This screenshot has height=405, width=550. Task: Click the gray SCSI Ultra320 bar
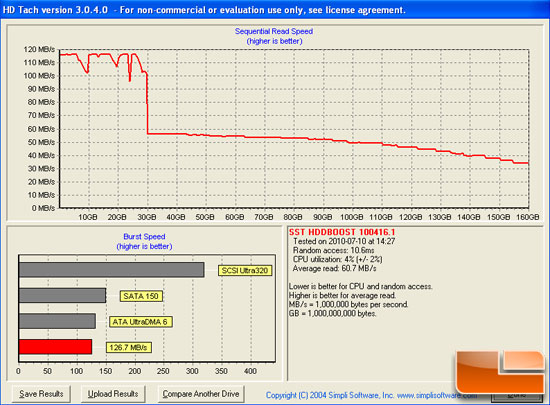[x=111, y=270]
